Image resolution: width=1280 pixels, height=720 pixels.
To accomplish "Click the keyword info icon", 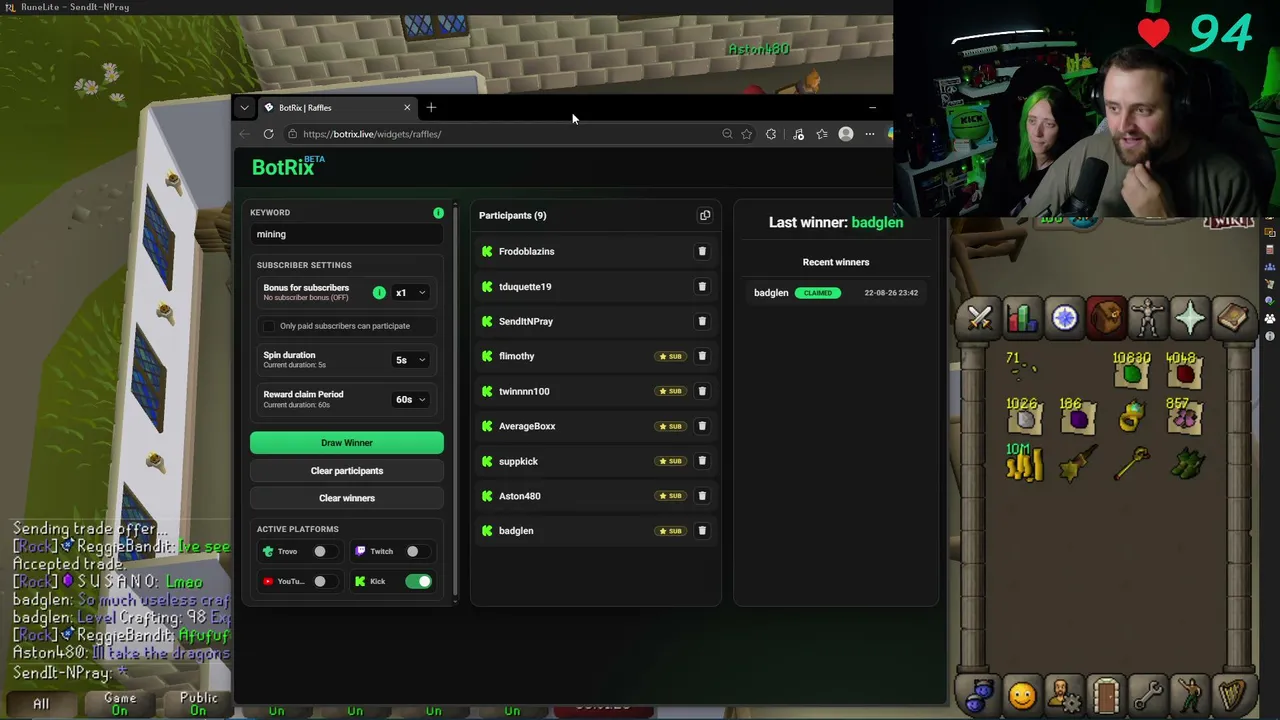I will 438,213.
